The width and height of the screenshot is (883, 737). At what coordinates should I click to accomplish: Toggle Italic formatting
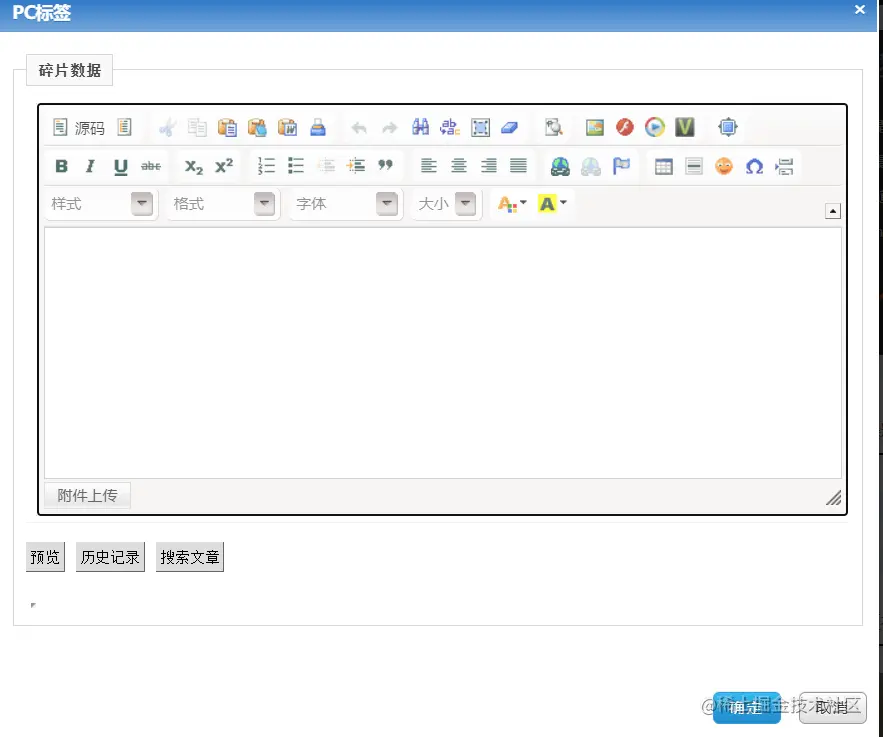(90, 166)
